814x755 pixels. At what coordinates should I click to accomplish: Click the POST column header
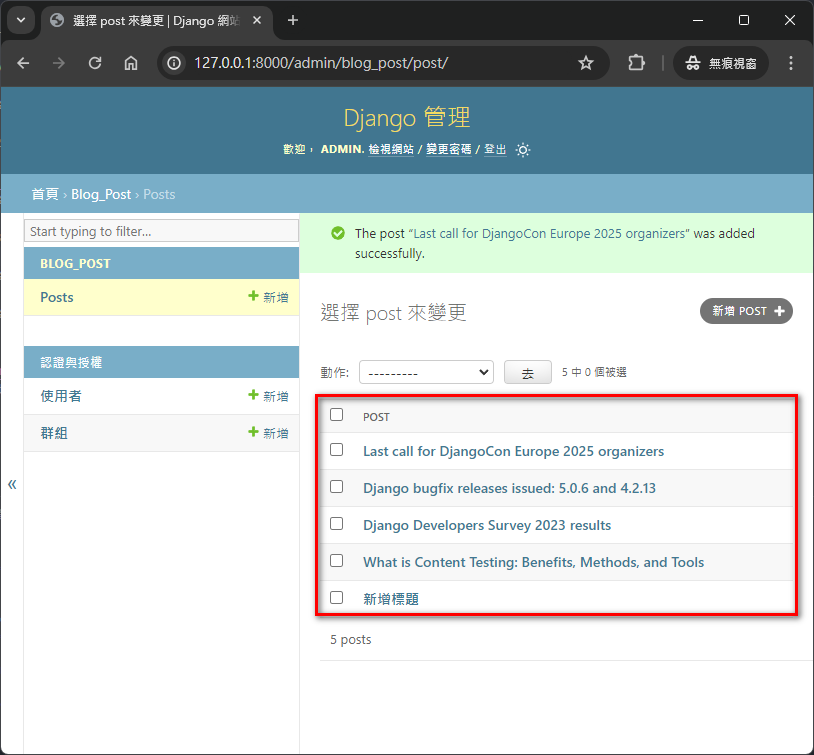click(x=376, y=417)
